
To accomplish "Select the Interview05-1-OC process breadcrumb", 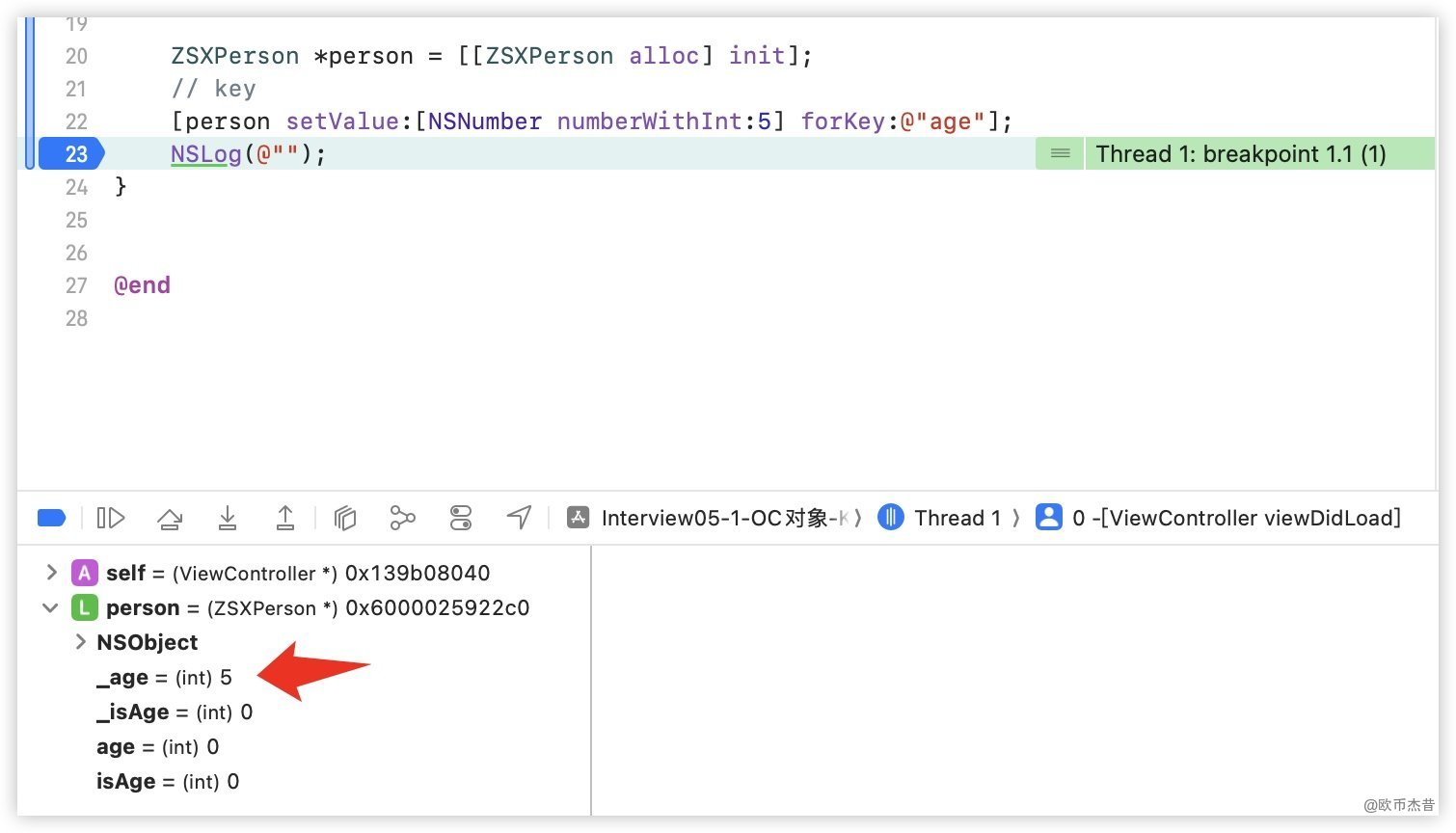I will [712, 519].
